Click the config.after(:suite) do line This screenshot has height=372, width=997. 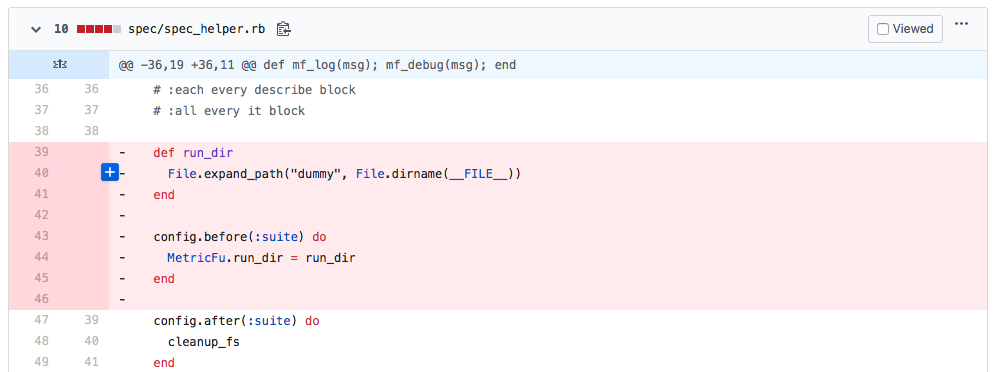(x=237, y=321)
